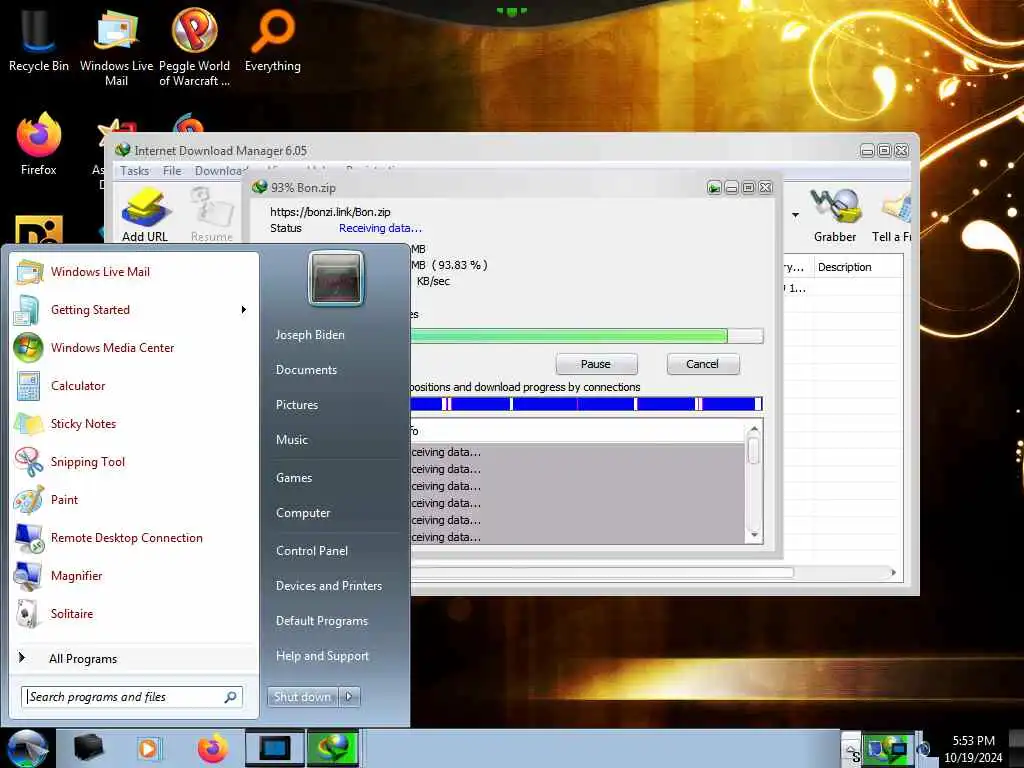1024x768 pixels.
Task: Click the Start orb on taskbar
Action: (27, 748)
